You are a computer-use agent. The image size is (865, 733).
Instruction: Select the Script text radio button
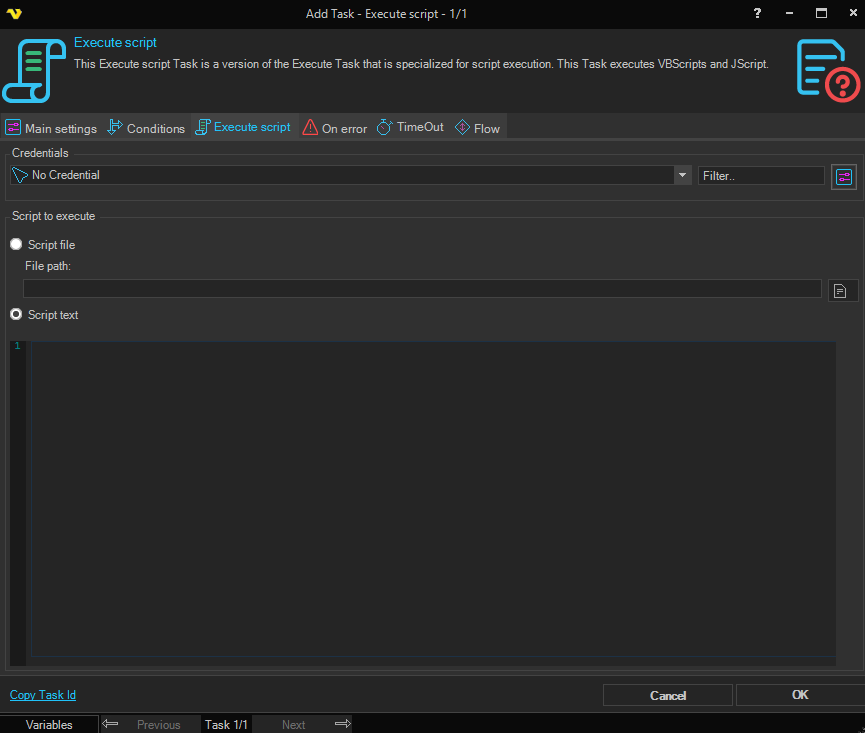(x=16, y=314)
